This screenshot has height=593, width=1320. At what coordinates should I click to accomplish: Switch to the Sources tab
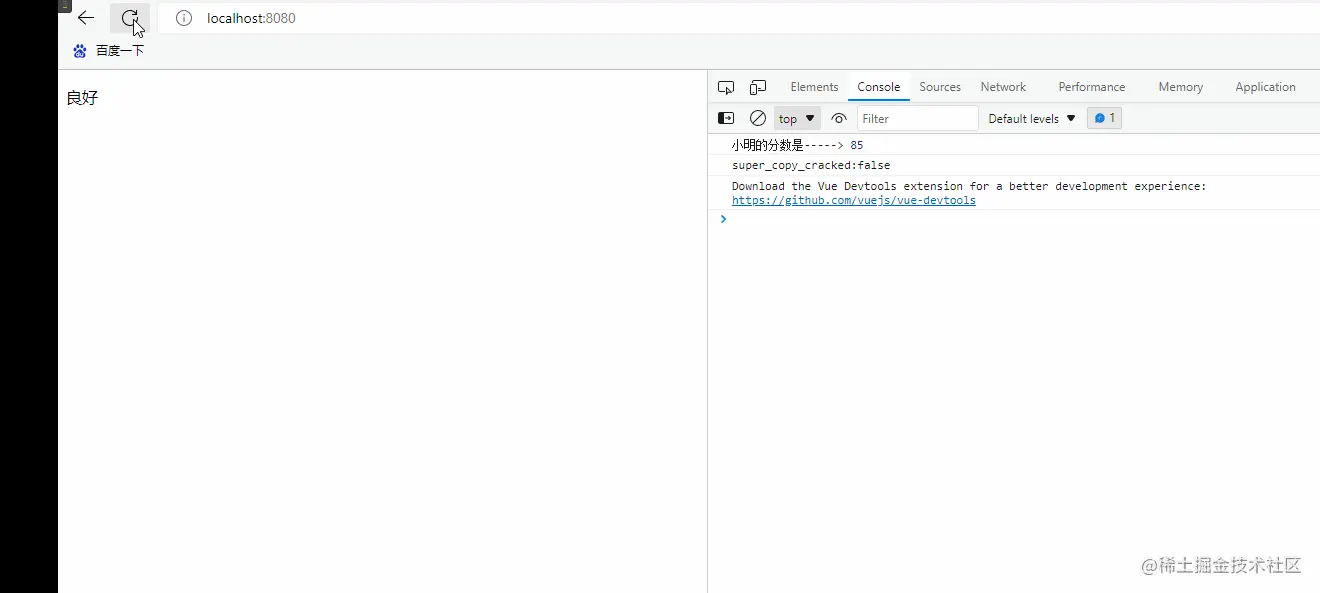940,87
